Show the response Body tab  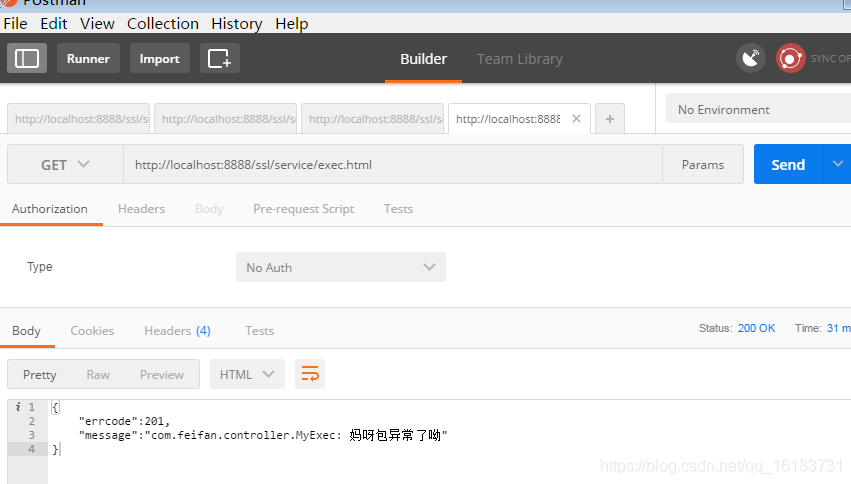click(27, 331)
